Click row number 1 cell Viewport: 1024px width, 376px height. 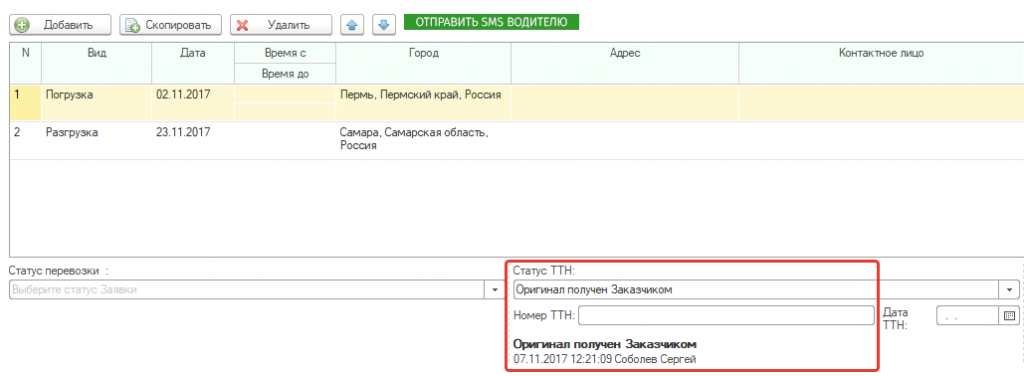(x=25, y=102)
